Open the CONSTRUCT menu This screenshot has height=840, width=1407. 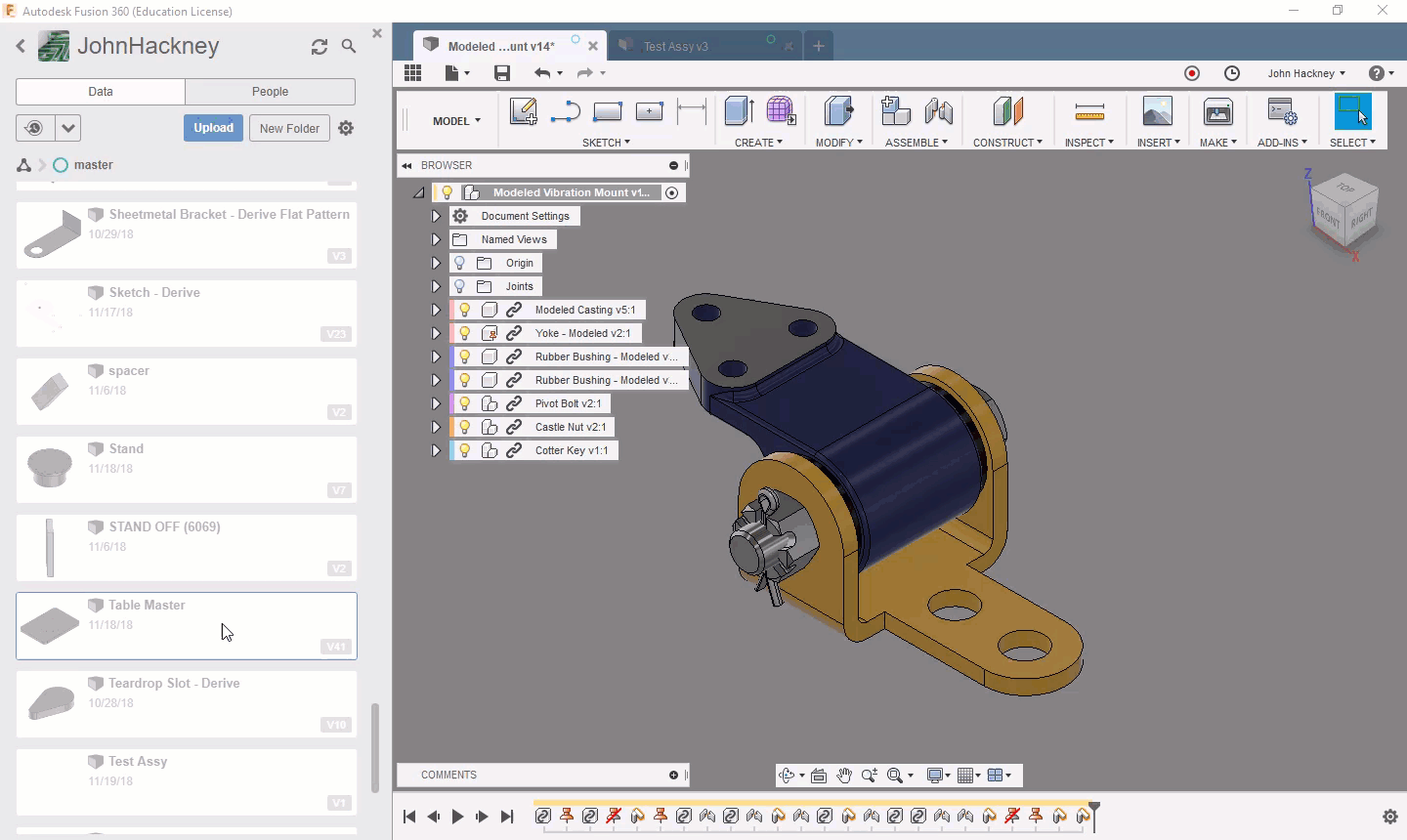point(1007,143)
